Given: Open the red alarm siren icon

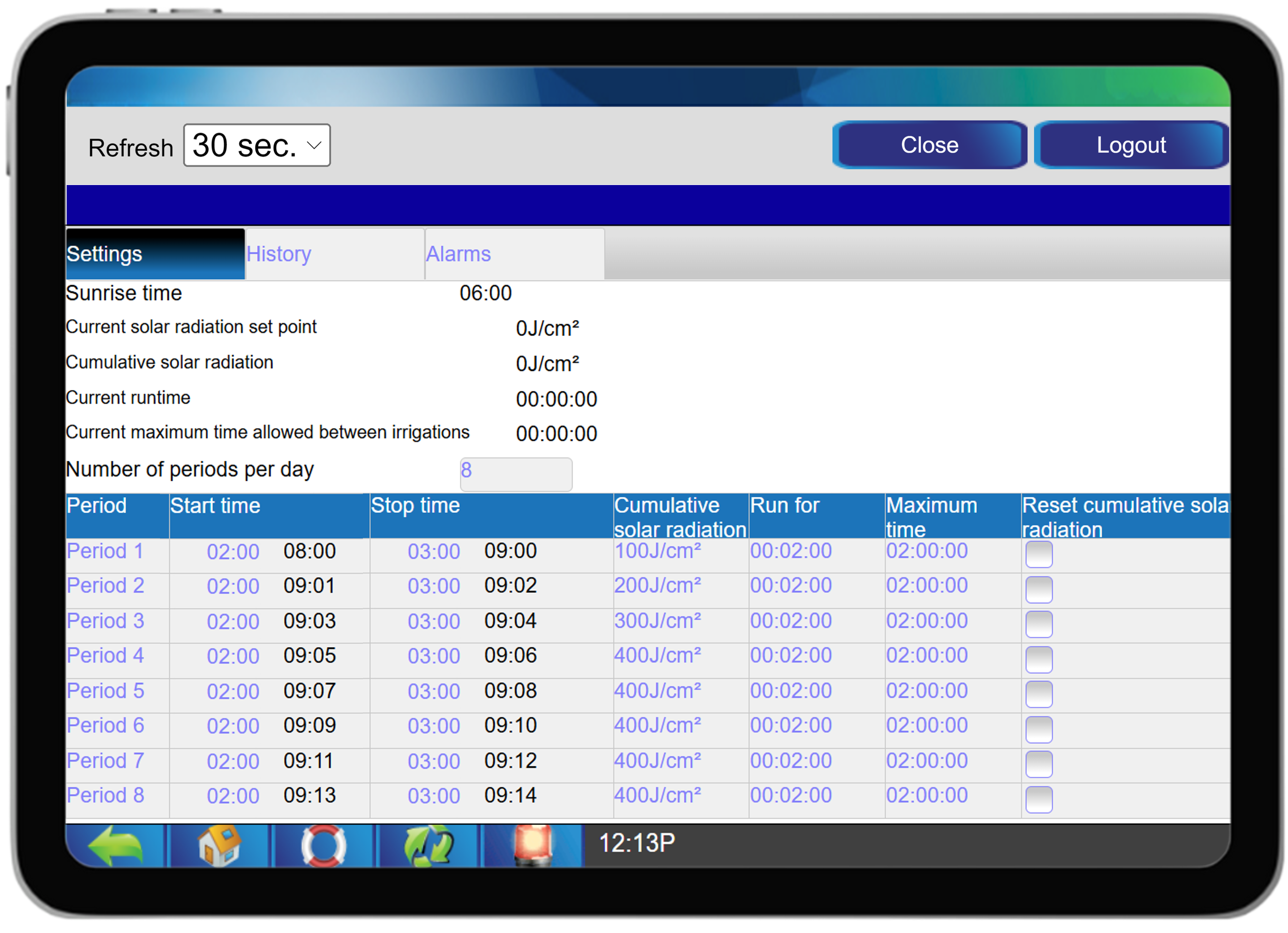Looking at the screenshot, I should pyautogui.click(x=533, y=846).
